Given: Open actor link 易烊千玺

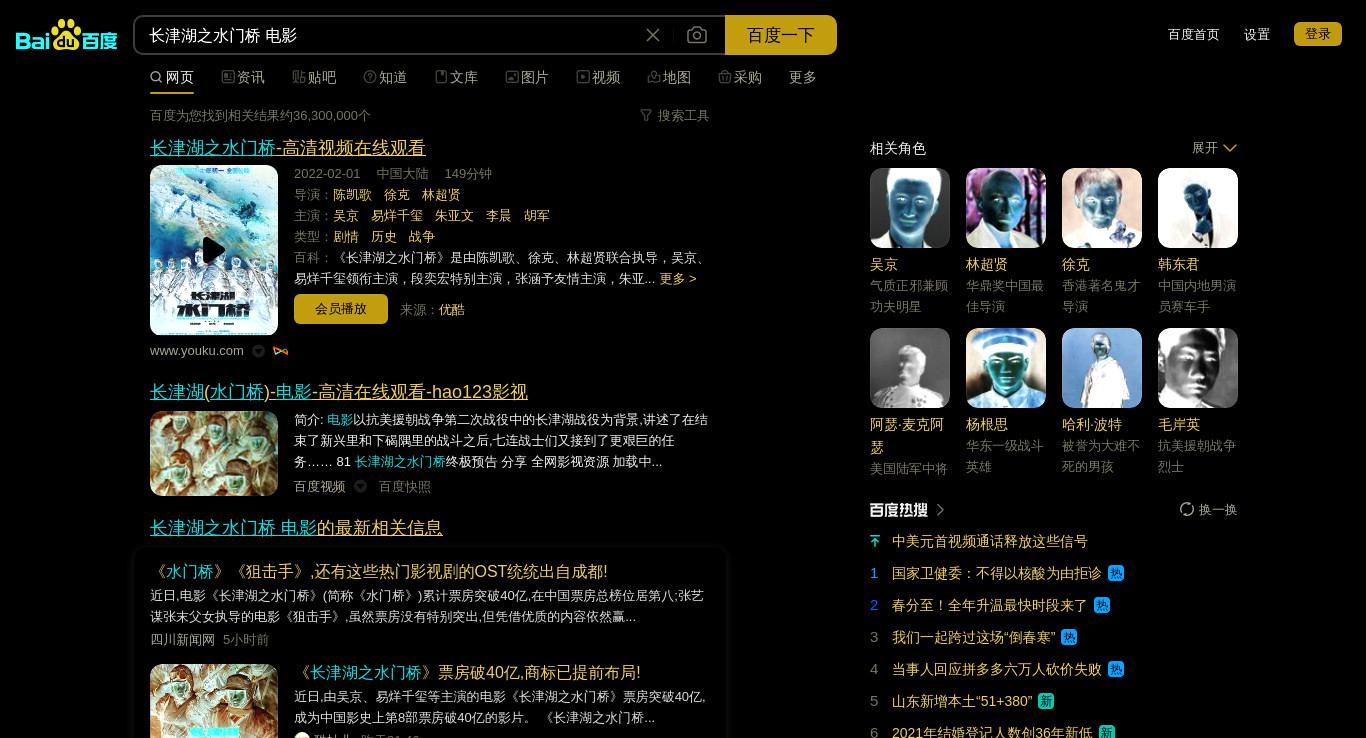Looking at the screenshot, I should (x=397, y=216).
